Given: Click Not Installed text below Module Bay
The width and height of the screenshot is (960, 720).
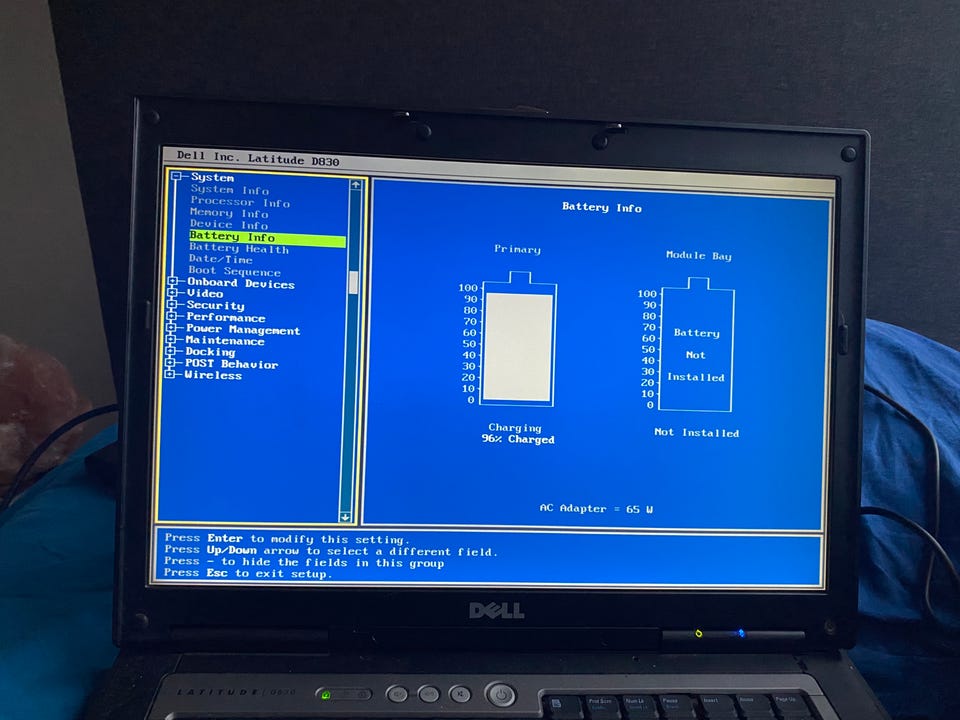Looking at the screenshot, I should [696, 432].
